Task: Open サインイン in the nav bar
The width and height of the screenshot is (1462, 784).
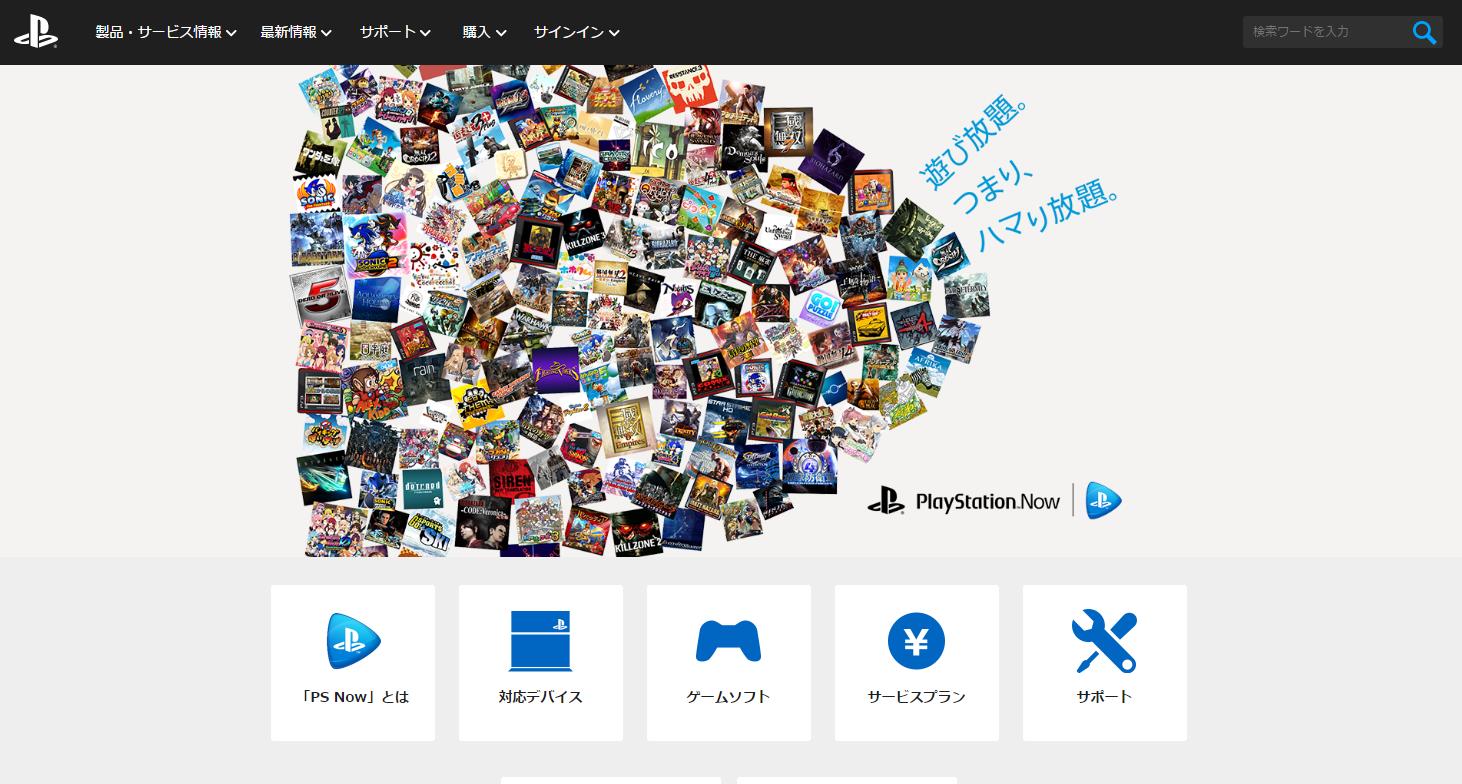Action: [569, 32]
